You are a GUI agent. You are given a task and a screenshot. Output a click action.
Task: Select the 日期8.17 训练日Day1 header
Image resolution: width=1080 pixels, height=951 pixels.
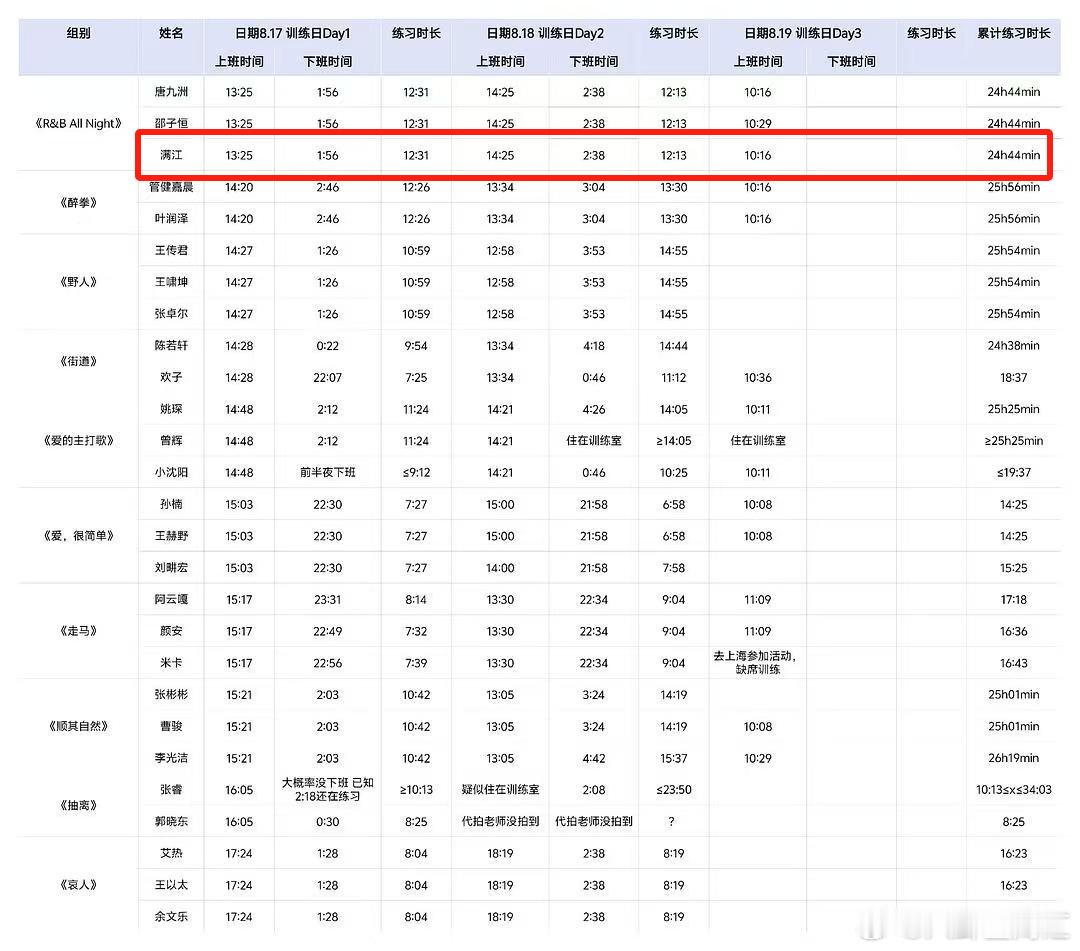pos(293,33)
